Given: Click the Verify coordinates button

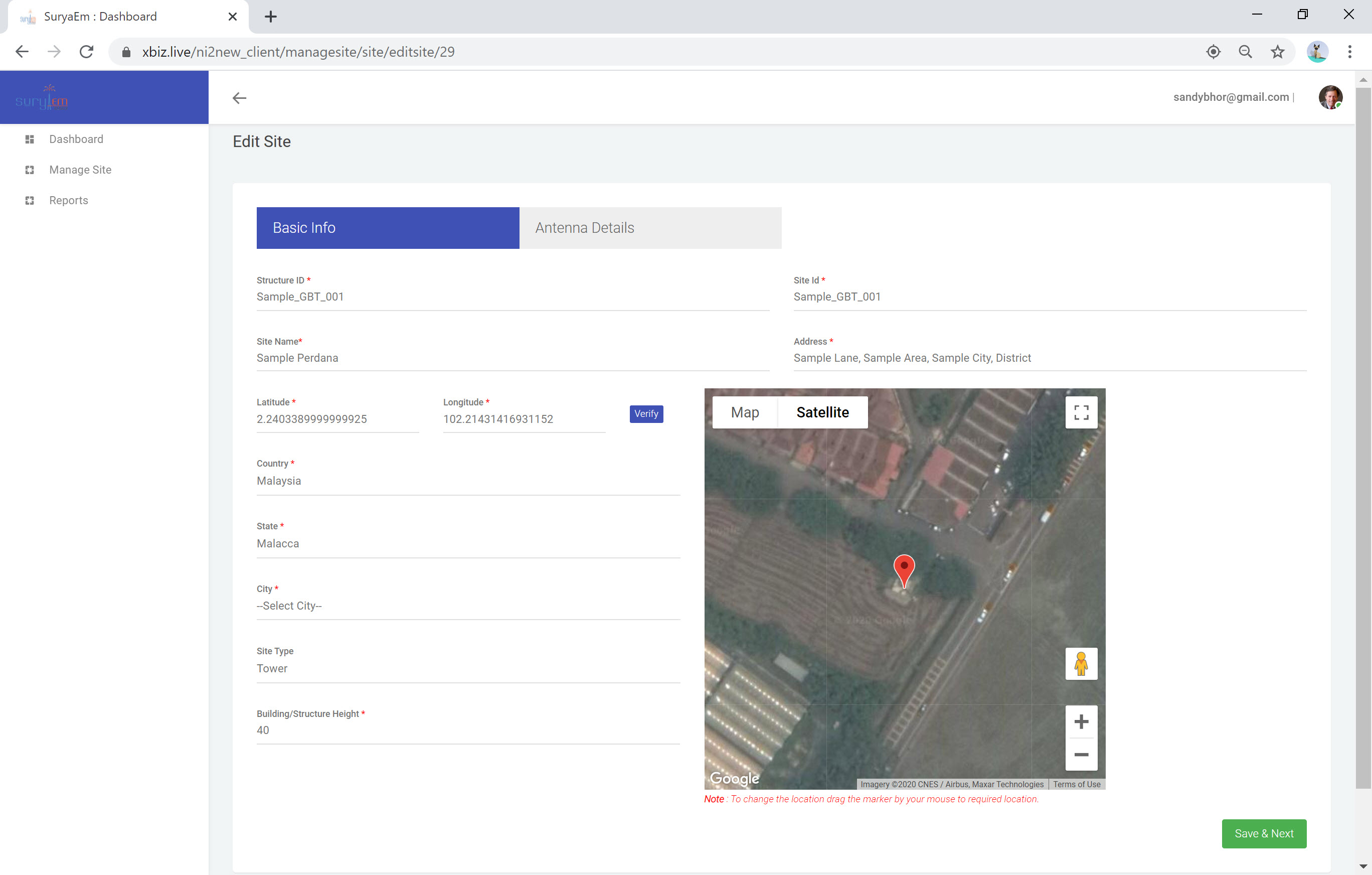Looking at the screenshot, I should tap(646, 414).
